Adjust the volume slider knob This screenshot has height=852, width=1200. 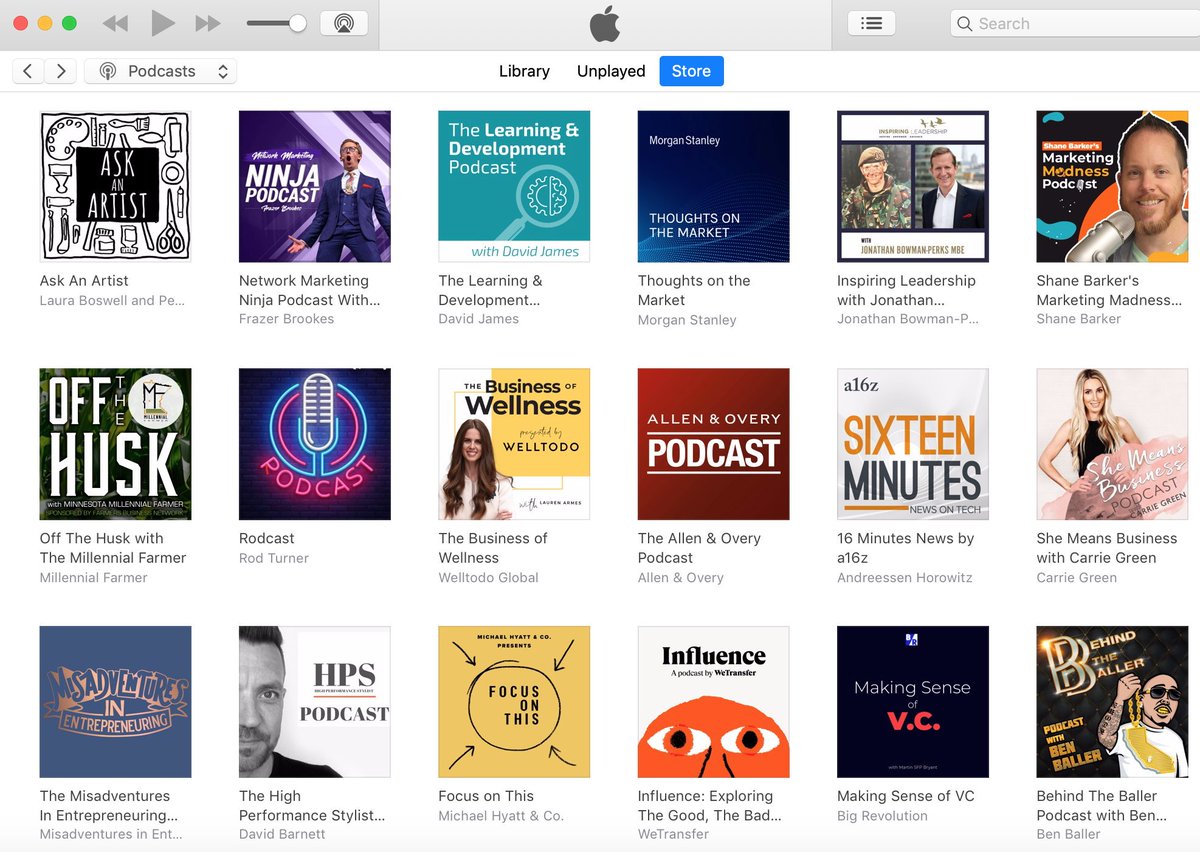pyautogui.click(x=297, y=23)
